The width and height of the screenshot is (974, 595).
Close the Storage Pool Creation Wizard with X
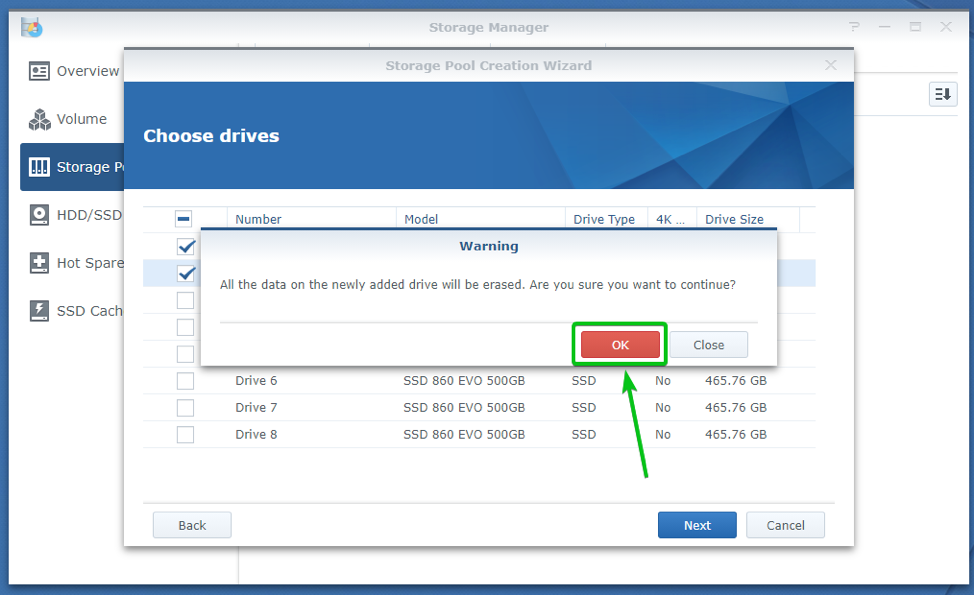(x=831, y=65)
